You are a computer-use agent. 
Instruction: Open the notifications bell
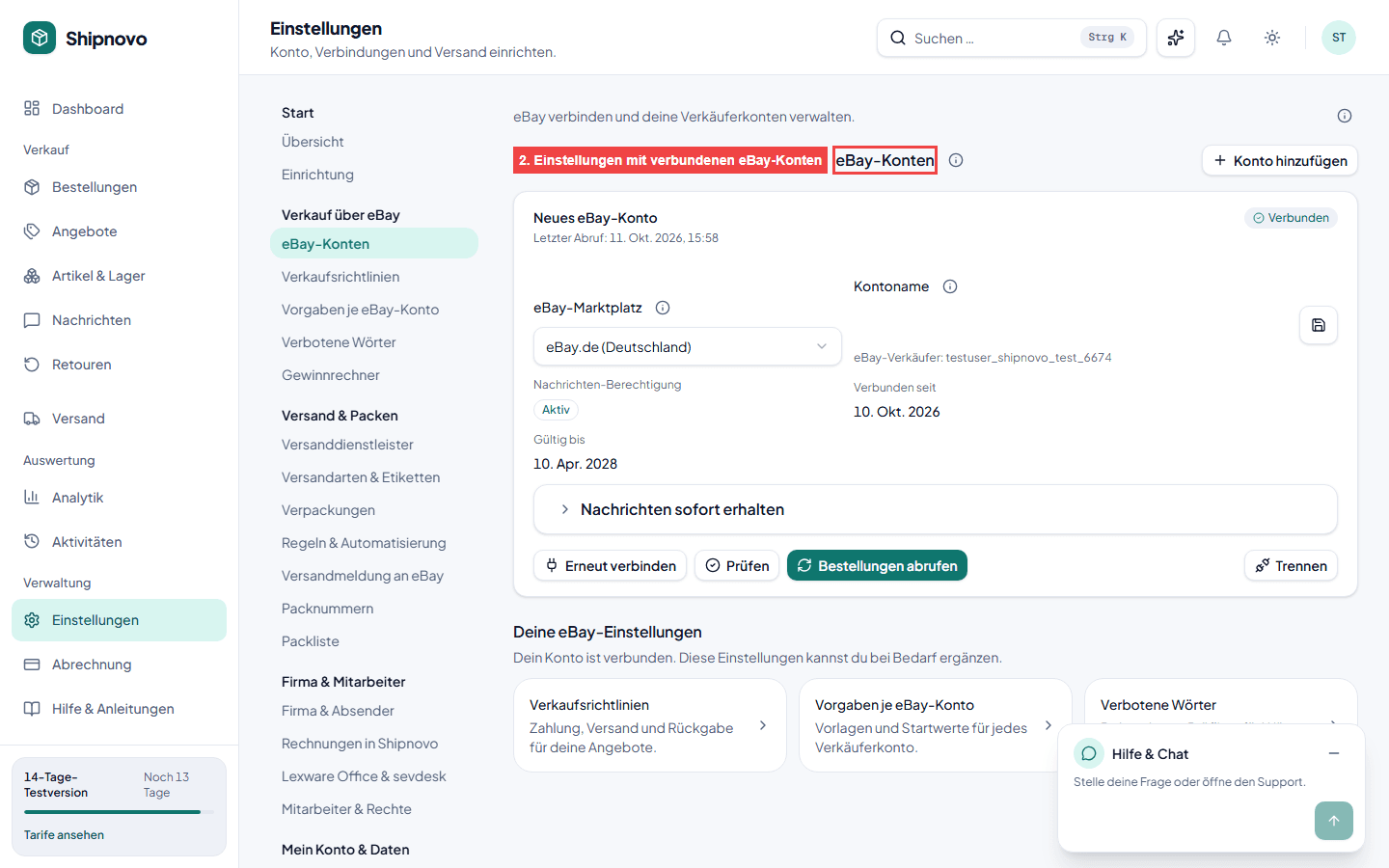[x=1224, y=38]
